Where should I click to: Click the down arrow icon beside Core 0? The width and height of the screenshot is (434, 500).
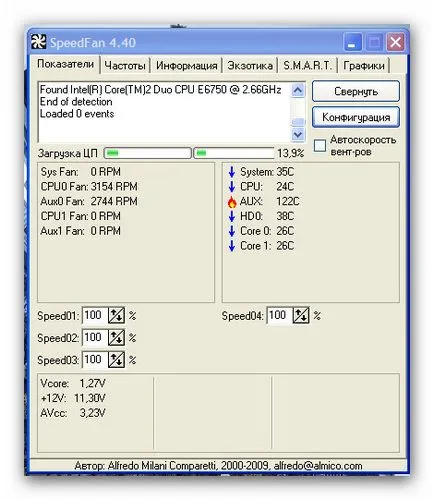tap(232, 231)
